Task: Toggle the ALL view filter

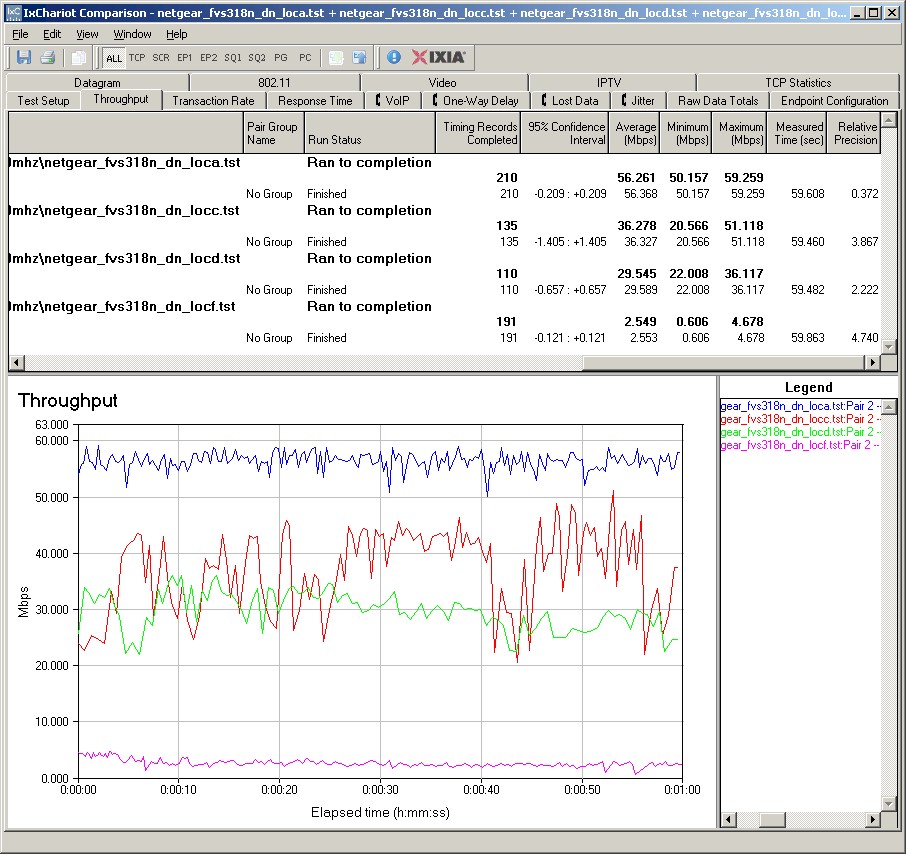Action: coord(114,58)
